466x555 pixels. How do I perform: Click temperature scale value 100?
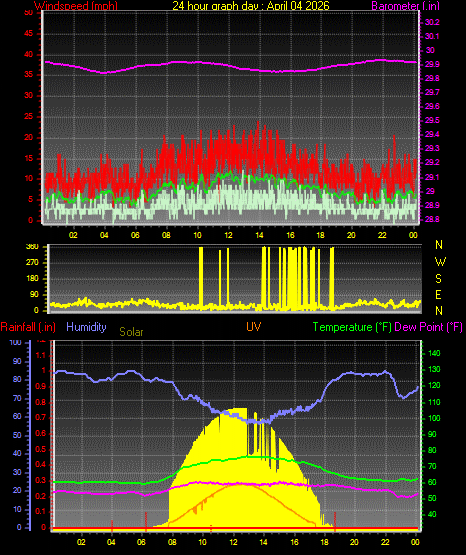tap(434, 418)
